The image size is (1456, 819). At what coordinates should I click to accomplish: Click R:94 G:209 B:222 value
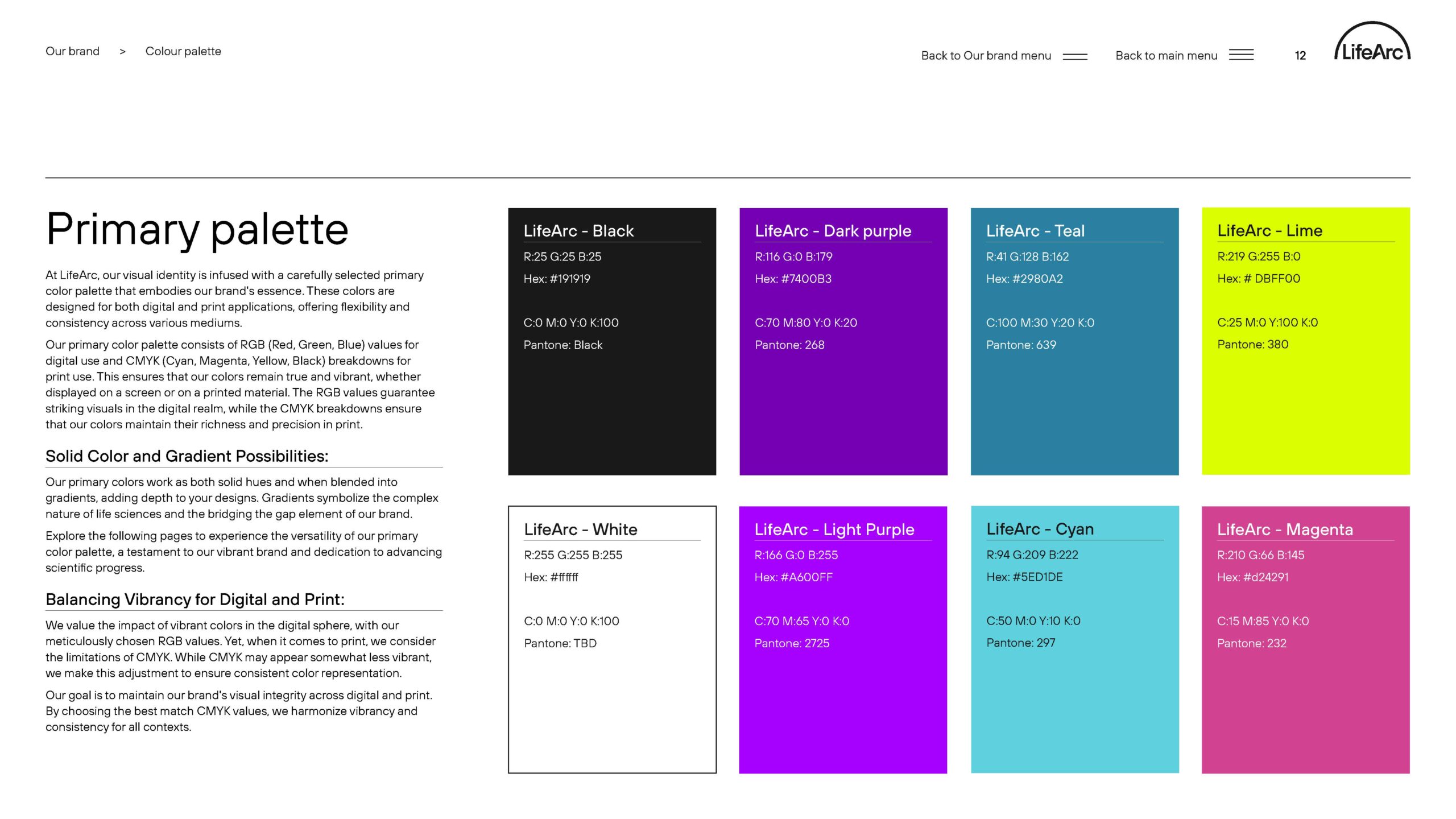1032,555
